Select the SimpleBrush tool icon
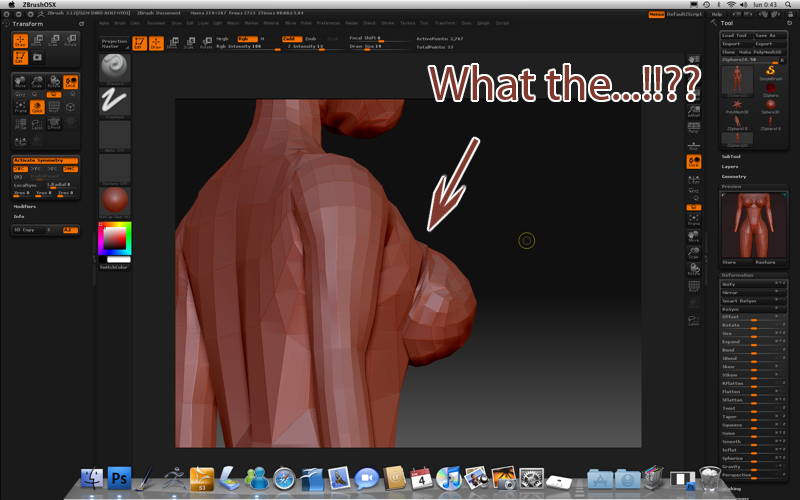This screenshot has height=500, width=800. (x=770, y=72)
